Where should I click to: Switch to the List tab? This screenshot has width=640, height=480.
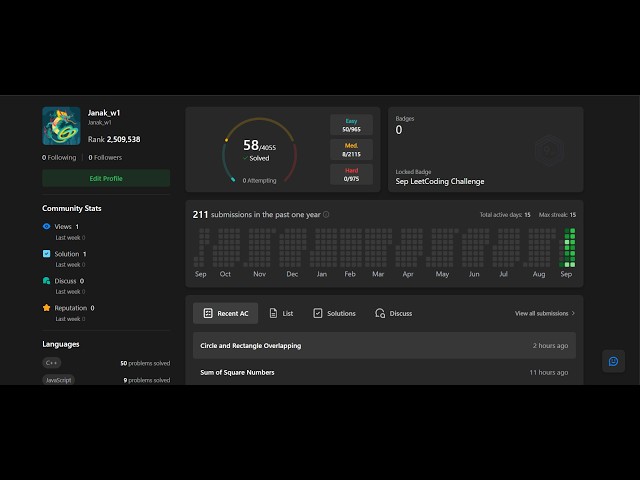[281, 313]
